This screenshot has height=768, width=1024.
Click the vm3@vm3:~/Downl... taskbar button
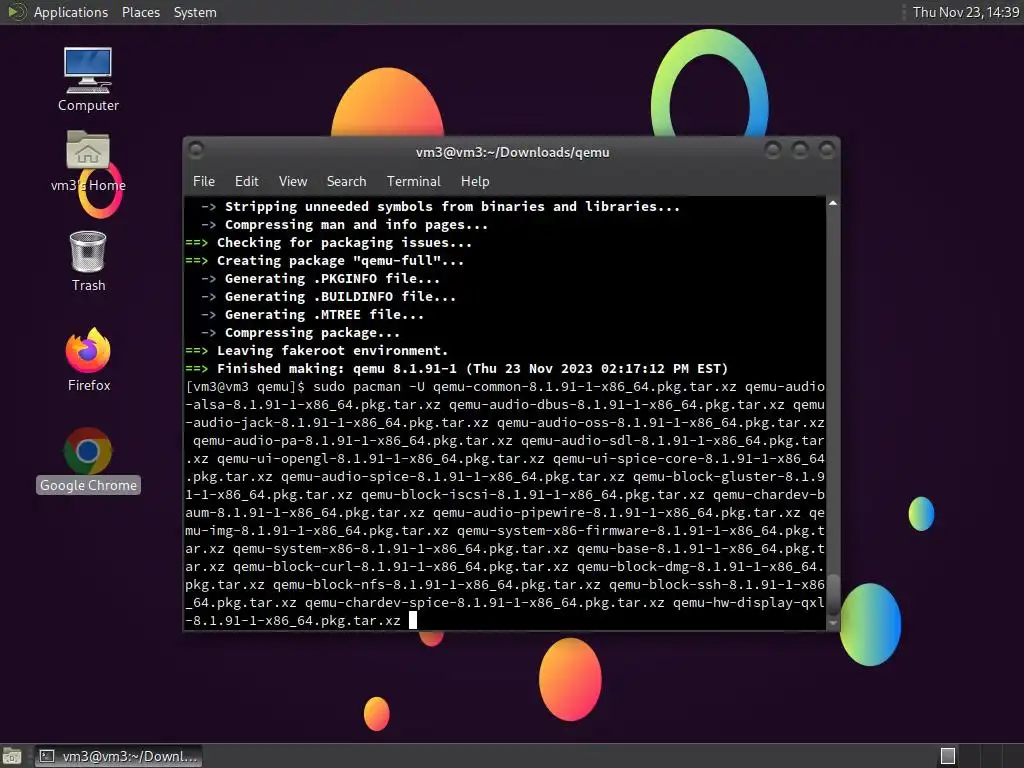118,756
